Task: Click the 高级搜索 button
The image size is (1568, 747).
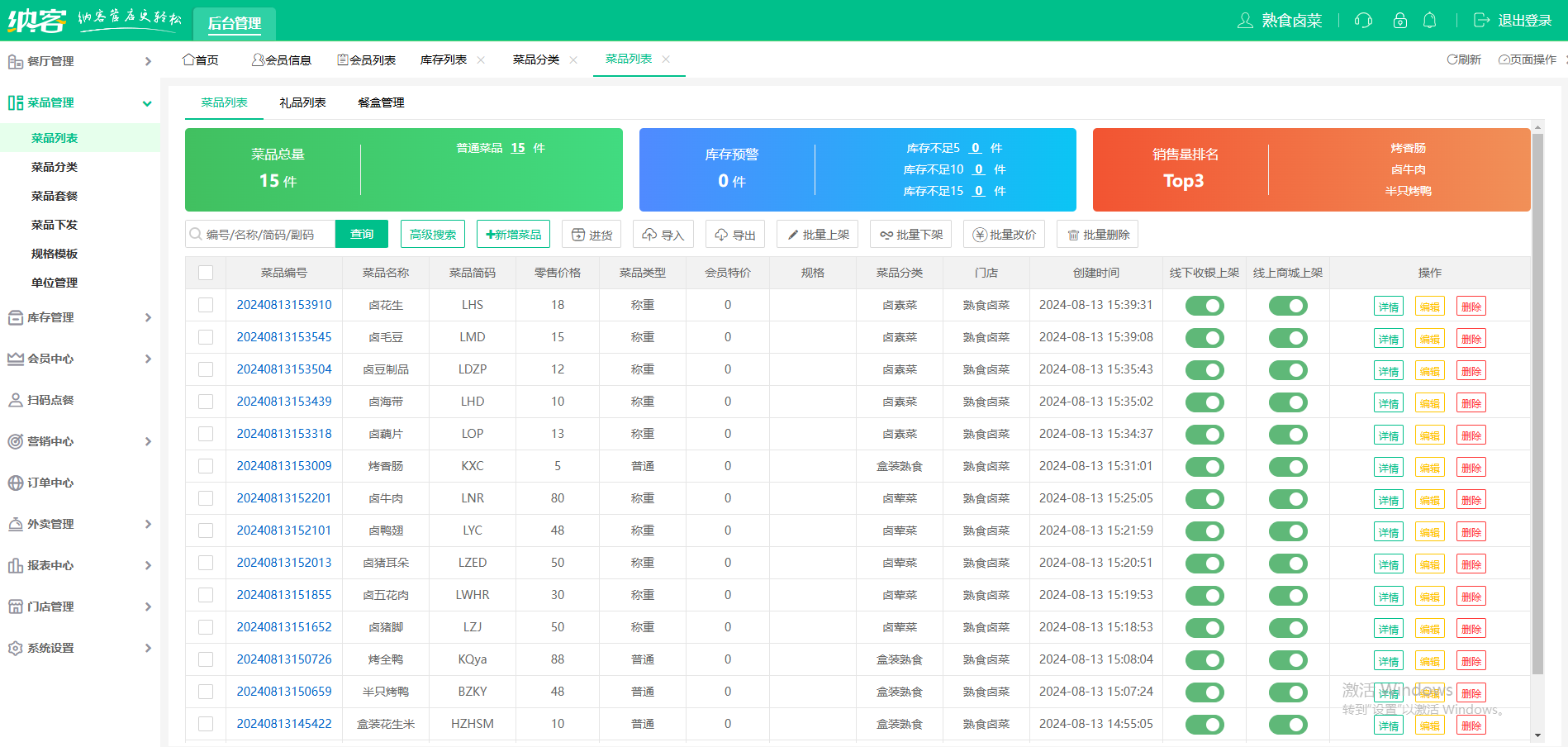Action: click(433, 234)
